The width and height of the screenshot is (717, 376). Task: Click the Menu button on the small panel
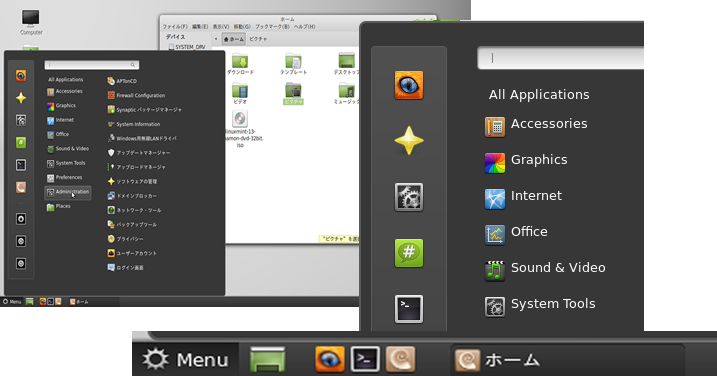[x=12, y=302]
